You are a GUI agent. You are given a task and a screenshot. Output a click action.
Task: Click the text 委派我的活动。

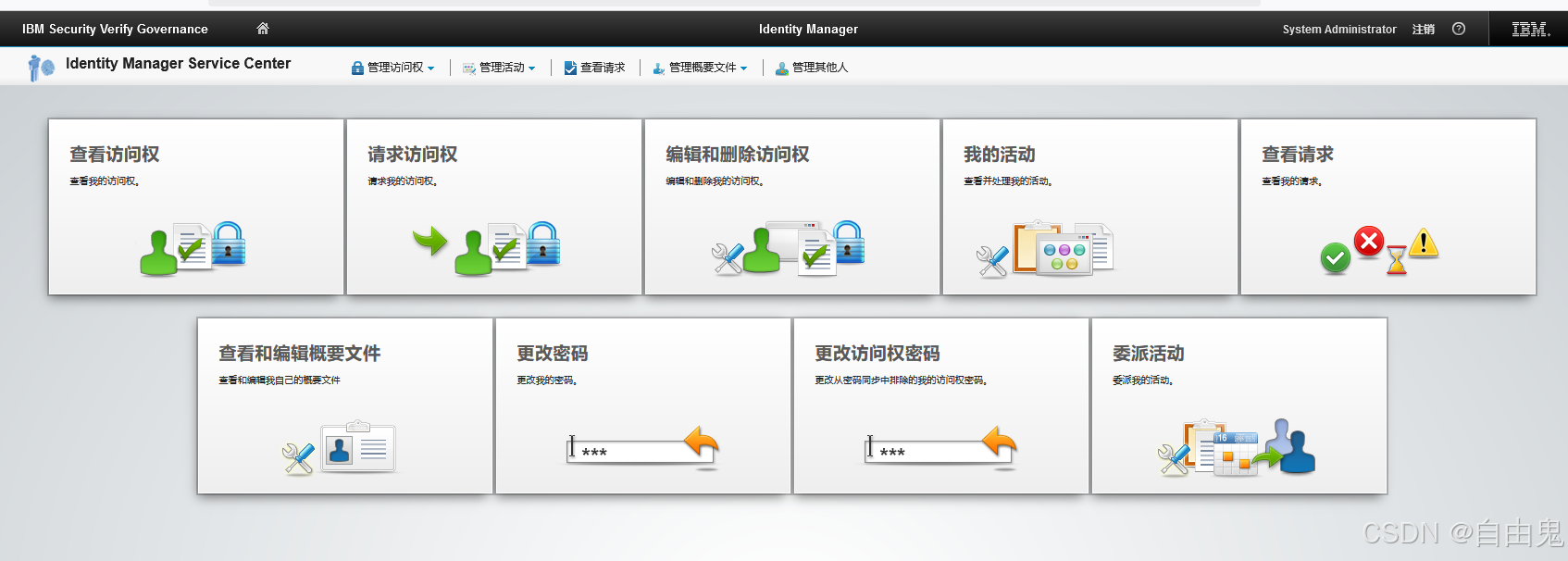click(x=1143, y=380)
